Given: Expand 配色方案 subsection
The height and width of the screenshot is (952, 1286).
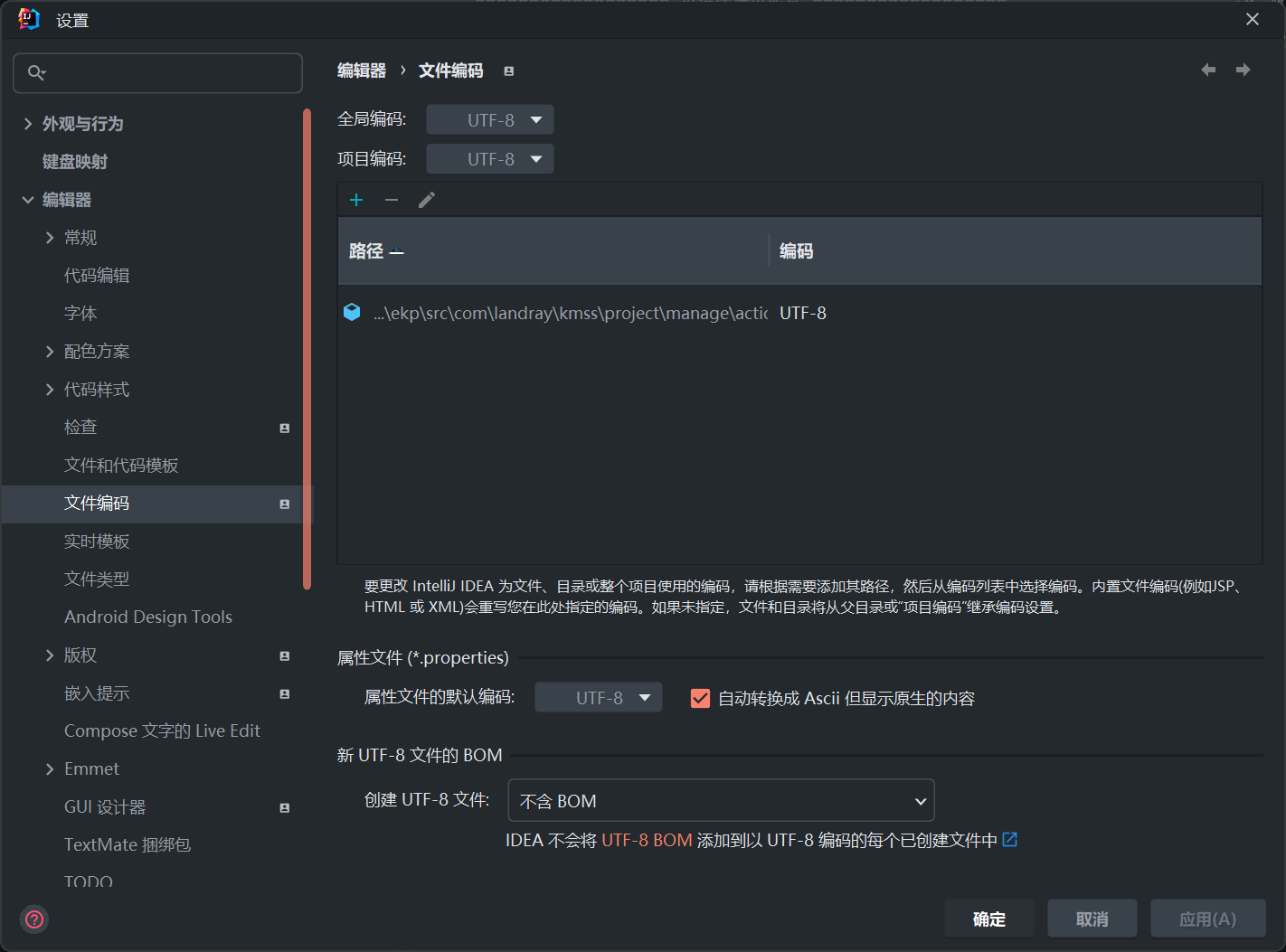Looking at the screenshot, I should 50,352.
